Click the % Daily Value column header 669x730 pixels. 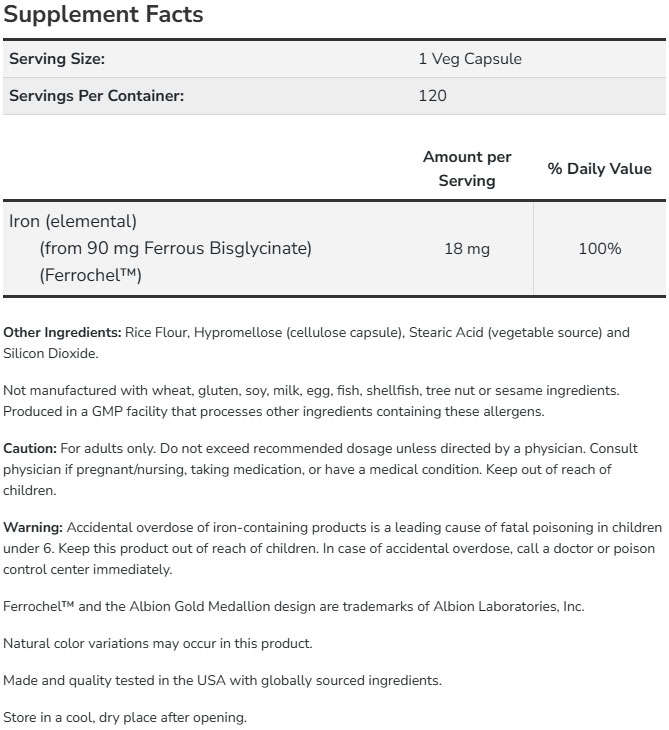tap(599, 169)
